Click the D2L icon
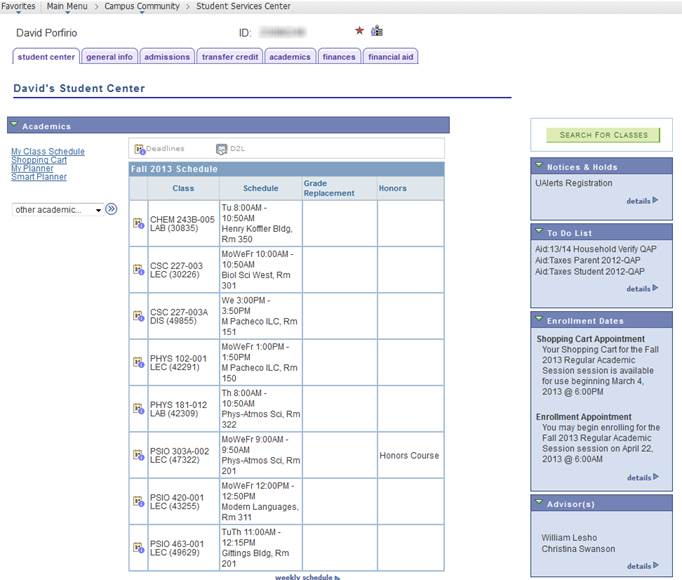This screenshot has height=580, width=682. pos(221,149)
